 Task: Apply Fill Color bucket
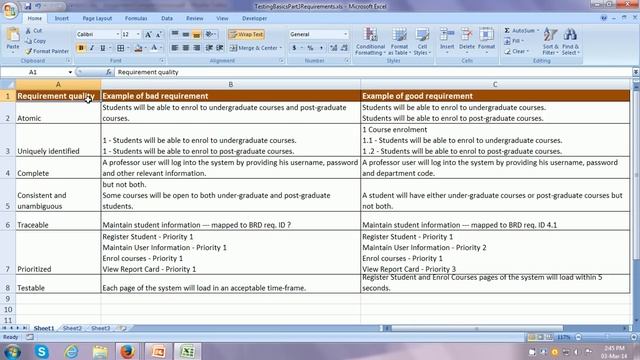click(x=138, y=48)
